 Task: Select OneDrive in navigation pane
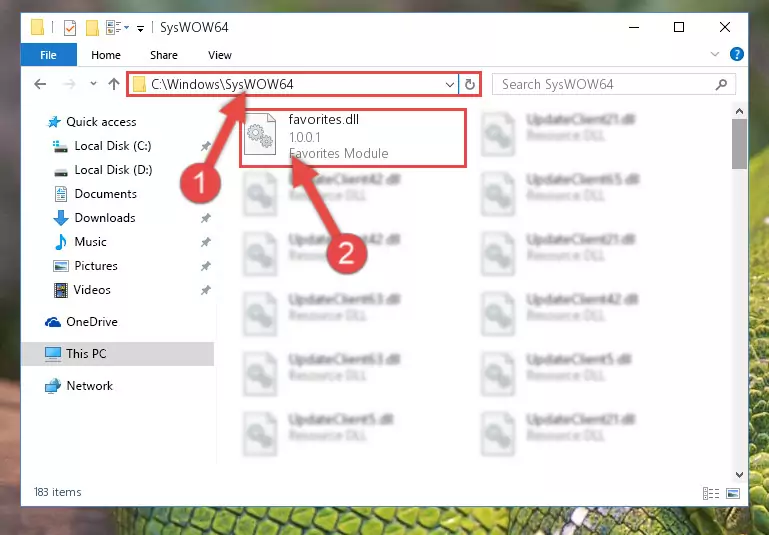click(x=92, y=322)
